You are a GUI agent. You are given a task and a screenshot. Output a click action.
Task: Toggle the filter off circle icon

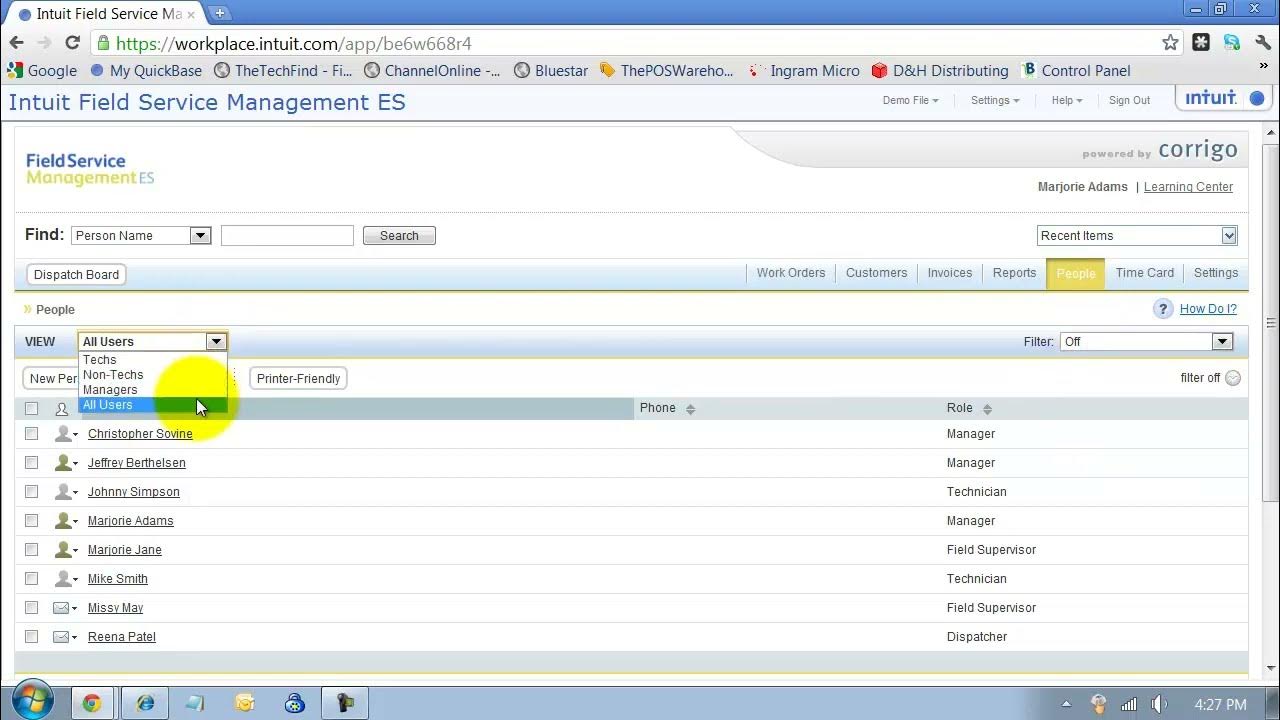pyautogui.click(x=1233, y=378)
